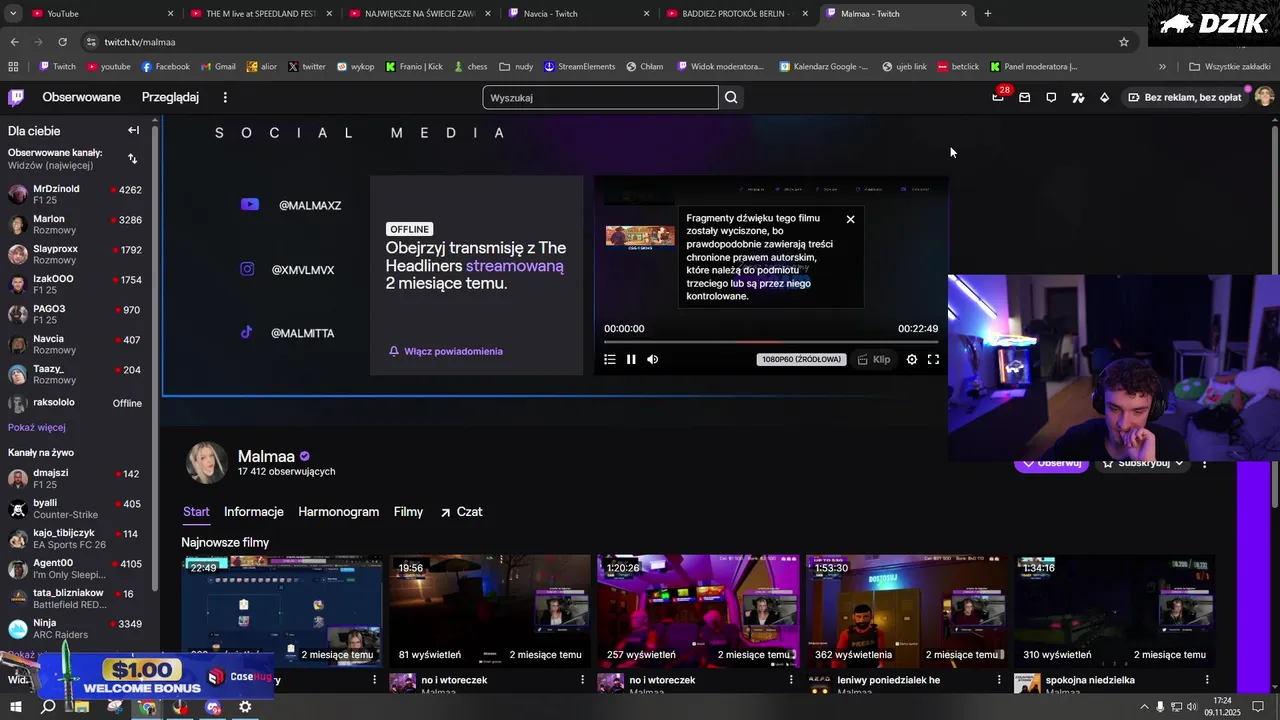The image size is (1280, 720).
Task: Open Windows taskbar search
Action: [47, 707]
